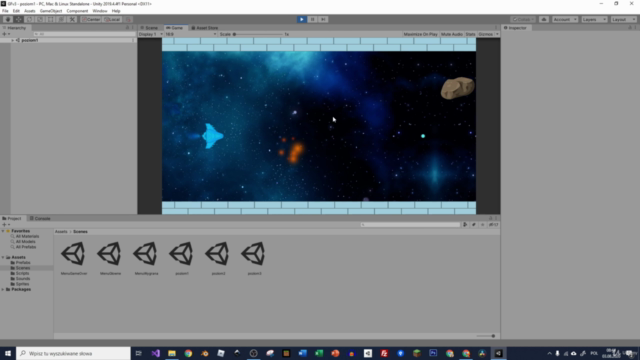Select the Transform tool in the toolbar
This screenshot has width=640, height=360.
(x=61, y=19)
